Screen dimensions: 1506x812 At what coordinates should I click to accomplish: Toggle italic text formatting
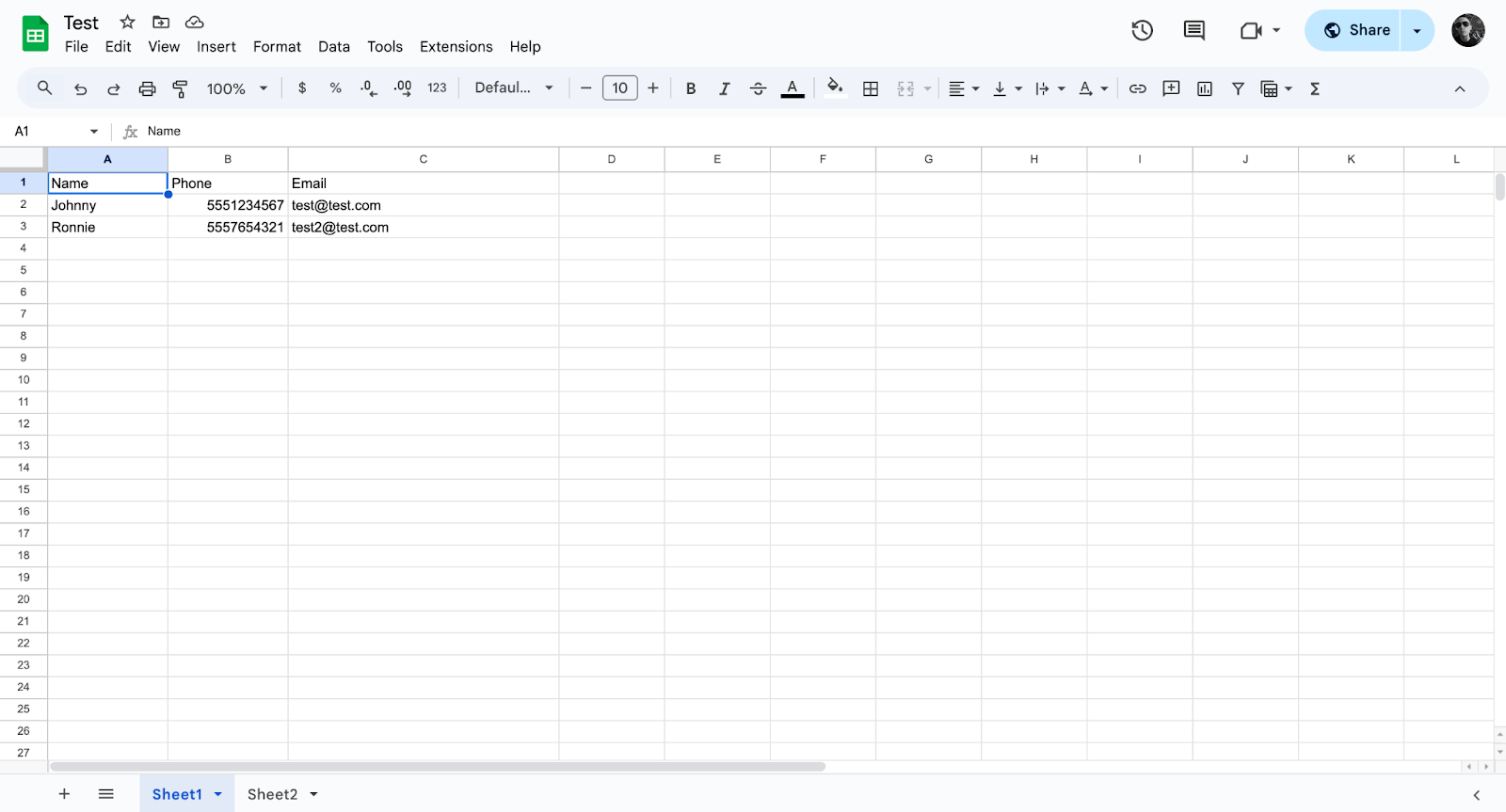click(724, 88)
